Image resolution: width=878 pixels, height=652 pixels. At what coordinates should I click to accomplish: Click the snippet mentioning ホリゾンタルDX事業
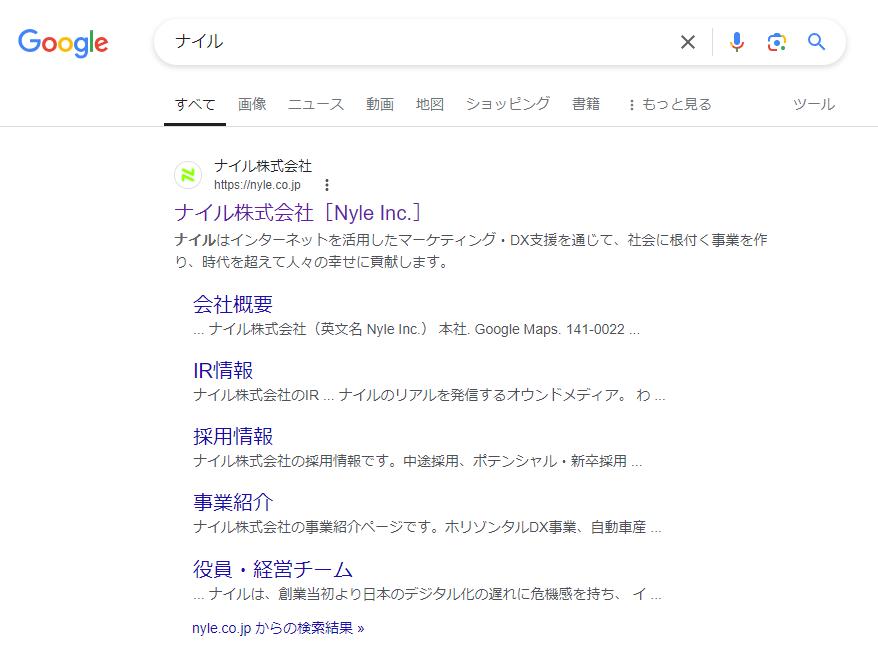[x=427, y=528]
